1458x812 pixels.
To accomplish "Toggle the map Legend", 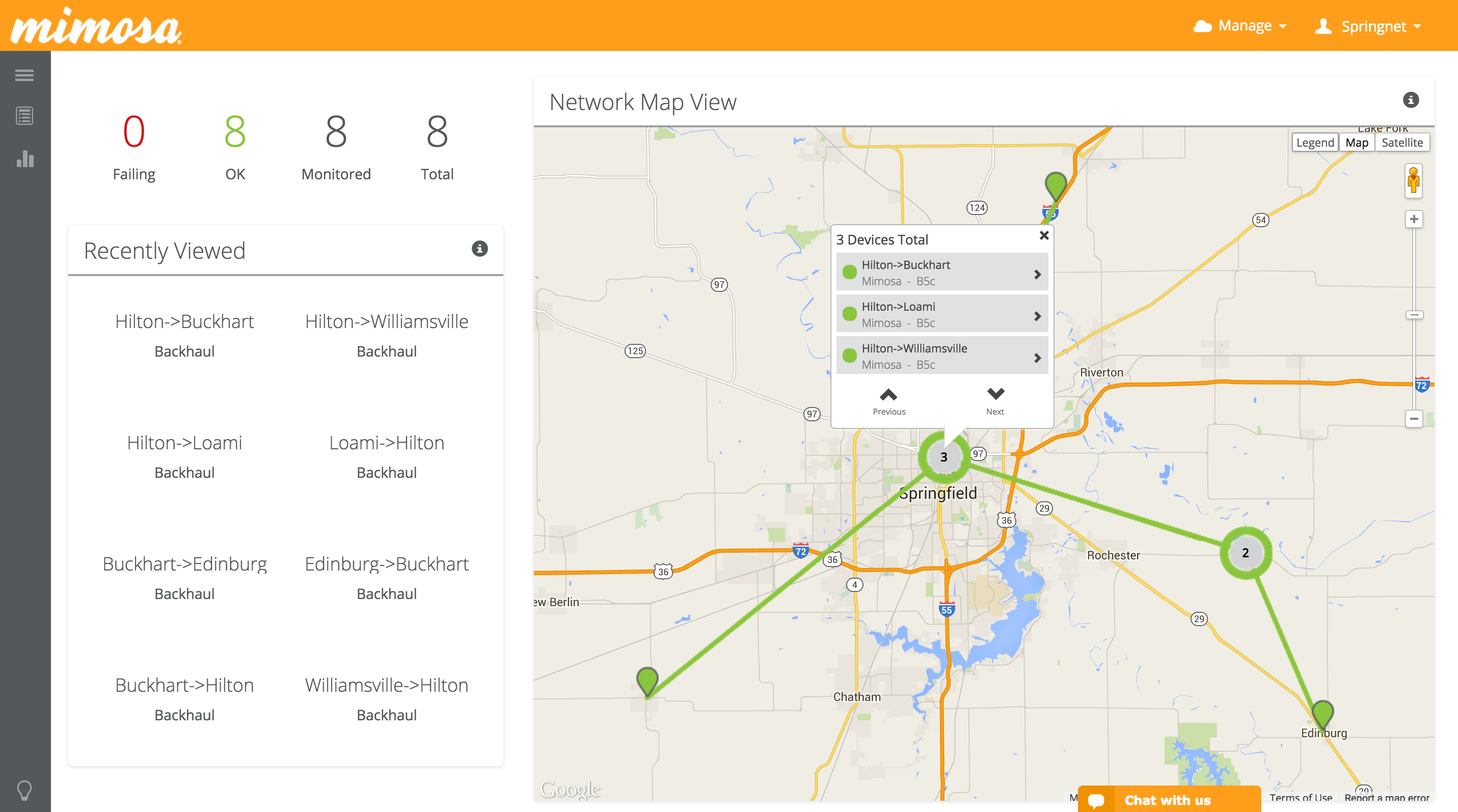I will (x=1314, y=143).
